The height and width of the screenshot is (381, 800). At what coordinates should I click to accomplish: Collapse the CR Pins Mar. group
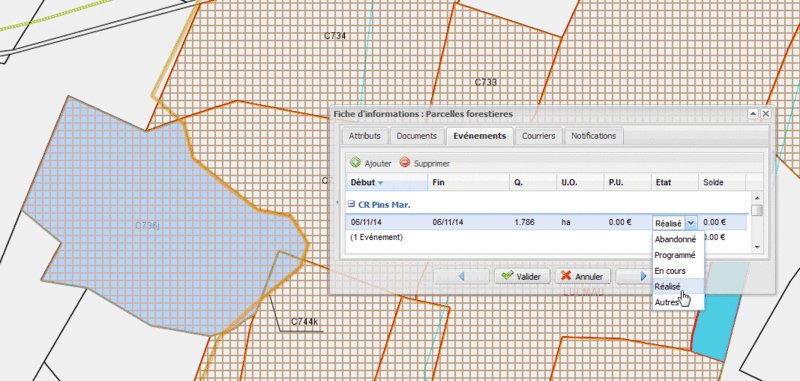pyautogui.click(x=351, y=204)
